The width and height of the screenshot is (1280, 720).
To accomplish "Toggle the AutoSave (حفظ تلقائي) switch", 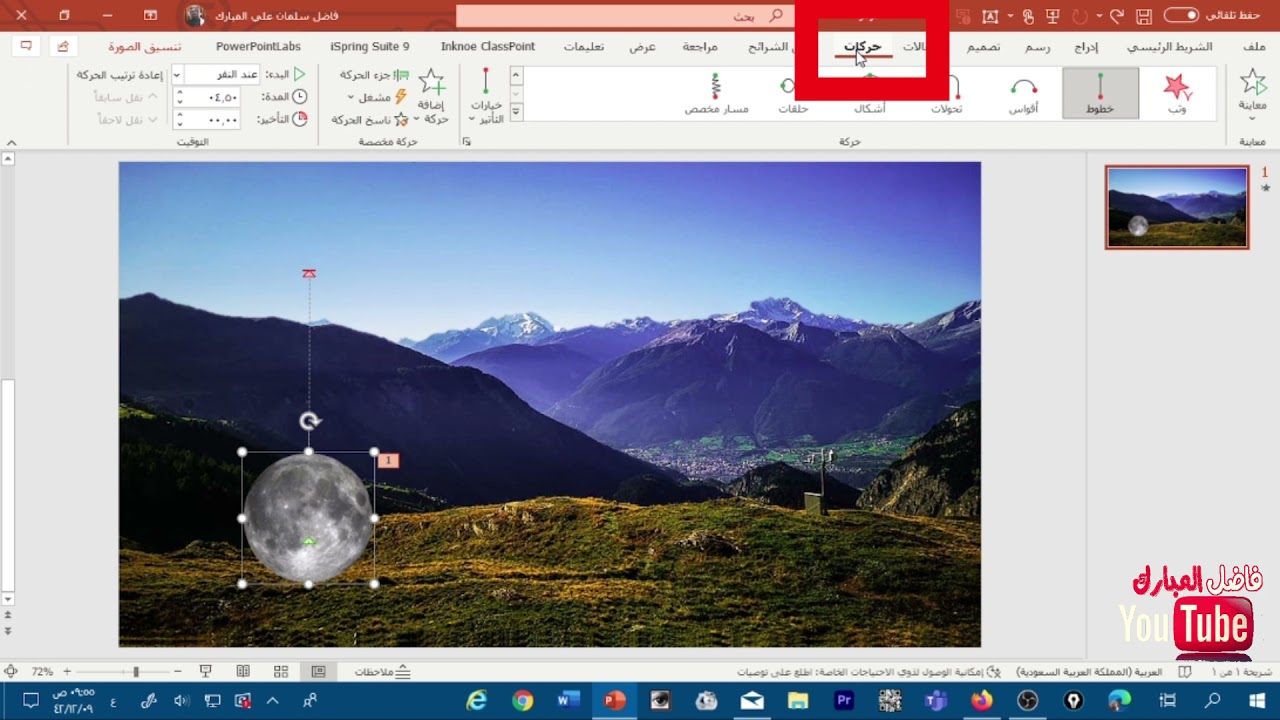I will 1180,16.
